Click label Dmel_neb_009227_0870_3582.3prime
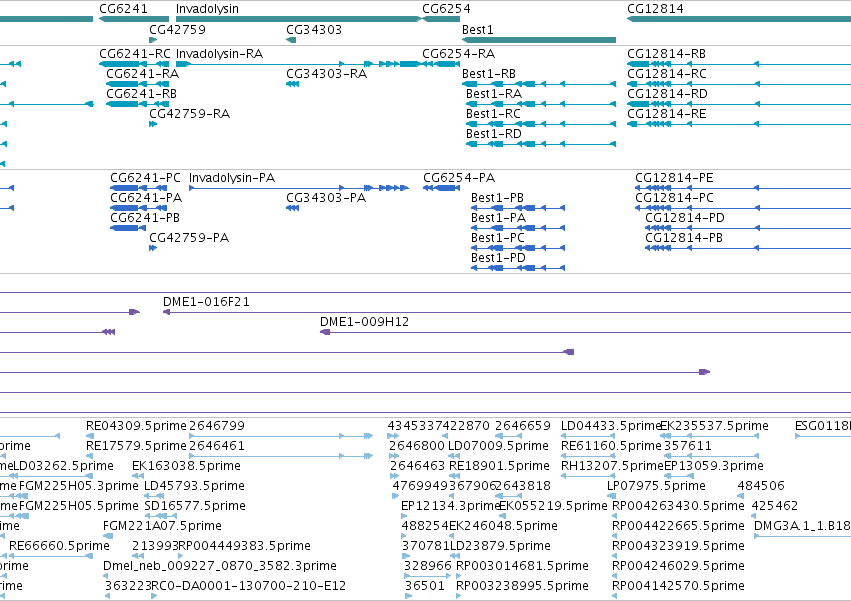Image resolution: width=851 pixels, height=601 pixels. 220,566
